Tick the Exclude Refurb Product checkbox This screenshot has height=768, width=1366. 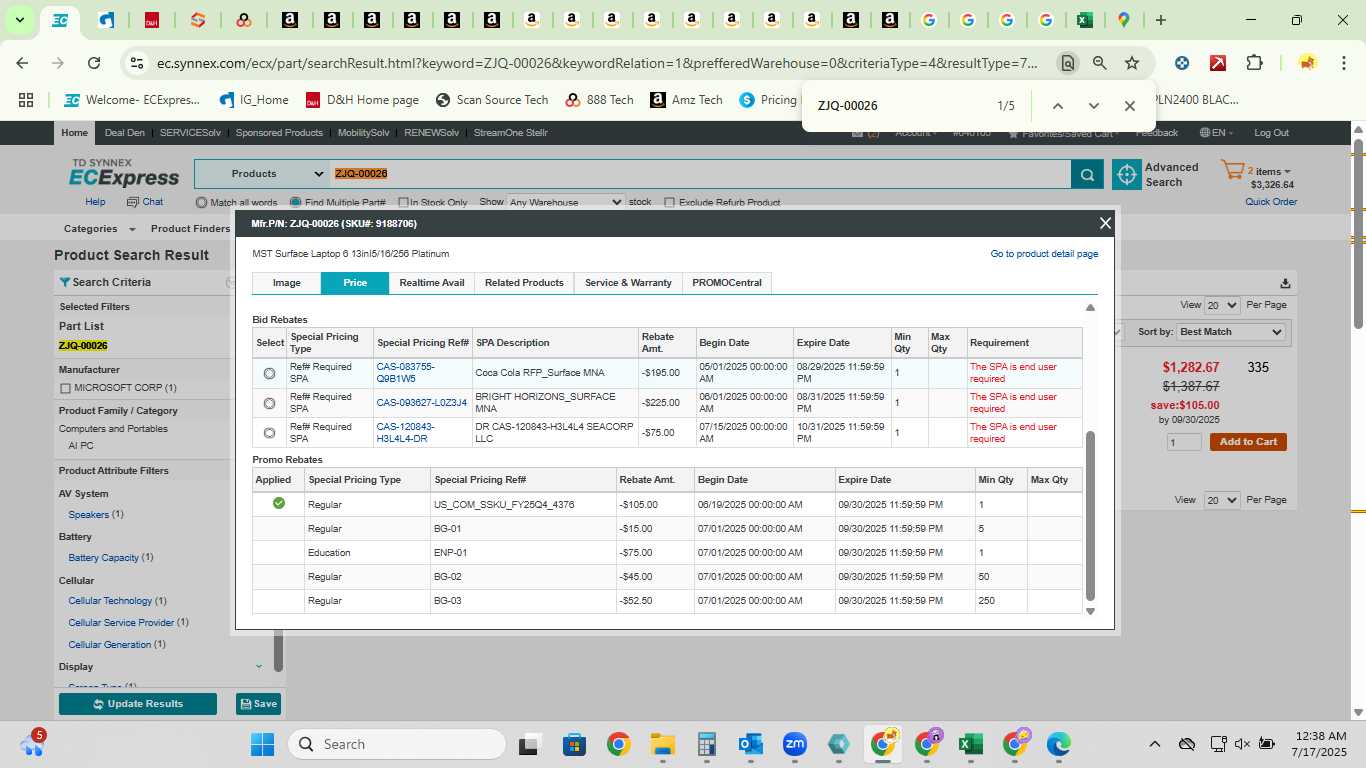click(670, 203)
